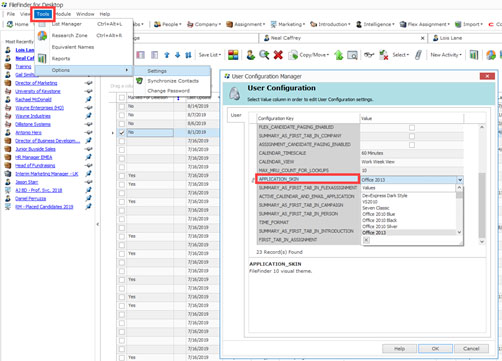This screenshot has height=361, width=502.
Task: Open the Director of Marketing link
Action: point(36,83)
